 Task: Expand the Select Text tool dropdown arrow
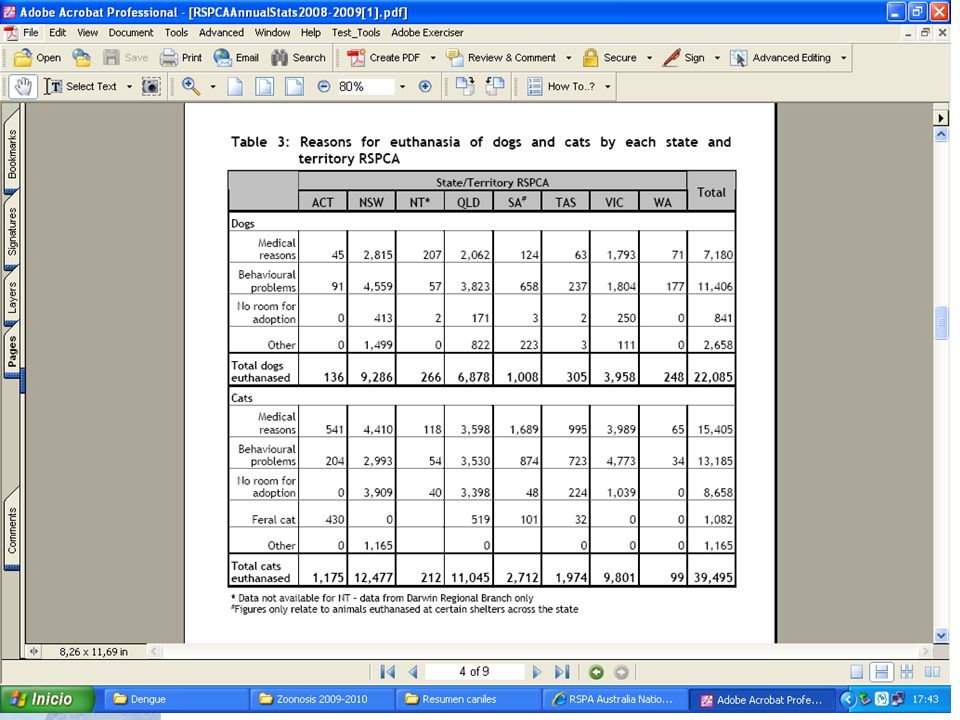tap(129, 87)
